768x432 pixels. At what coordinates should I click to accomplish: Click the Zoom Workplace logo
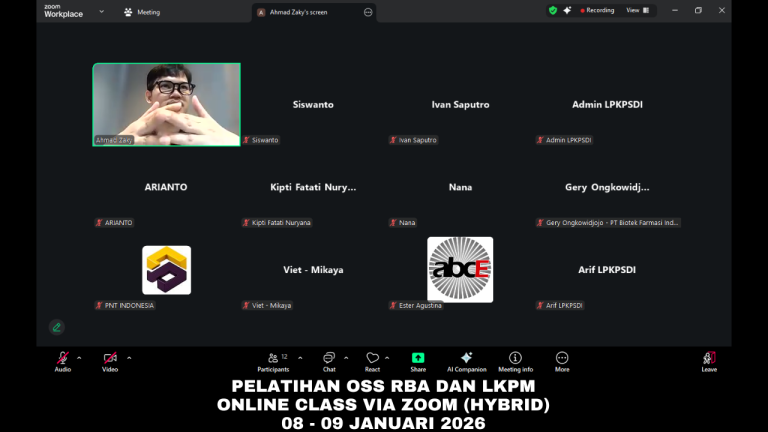click(x=63, y=11)
